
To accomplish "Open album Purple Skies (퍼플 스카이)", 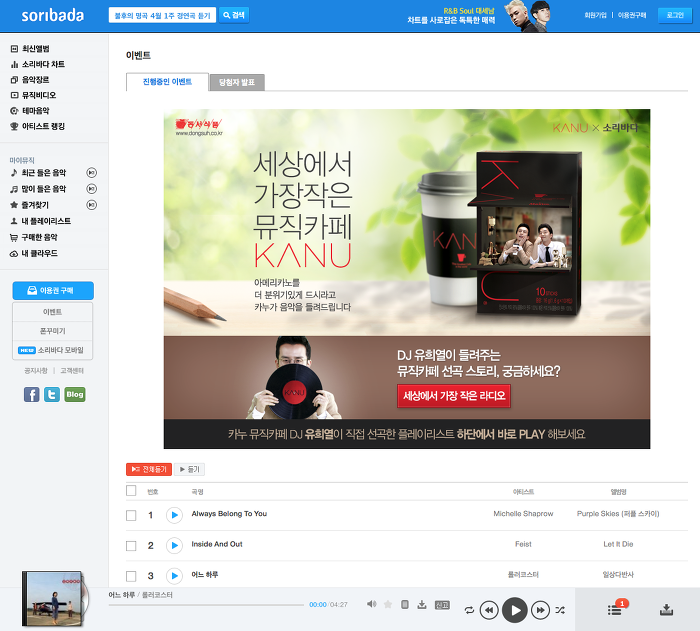I will (x=618, y=514).
